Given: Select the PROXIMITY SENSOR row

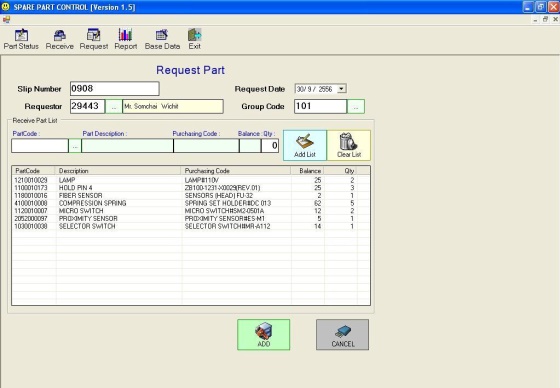Looking at the screenshot, I should point(191,219).
